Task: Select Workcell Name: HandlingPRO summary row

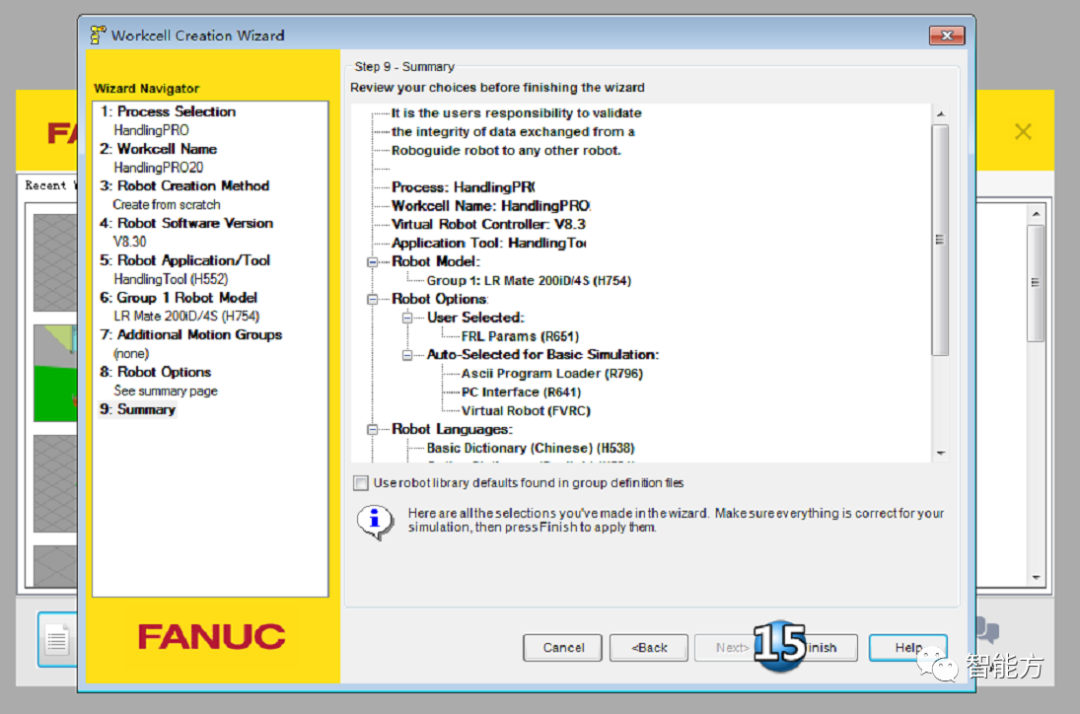Action: point(491,206)
